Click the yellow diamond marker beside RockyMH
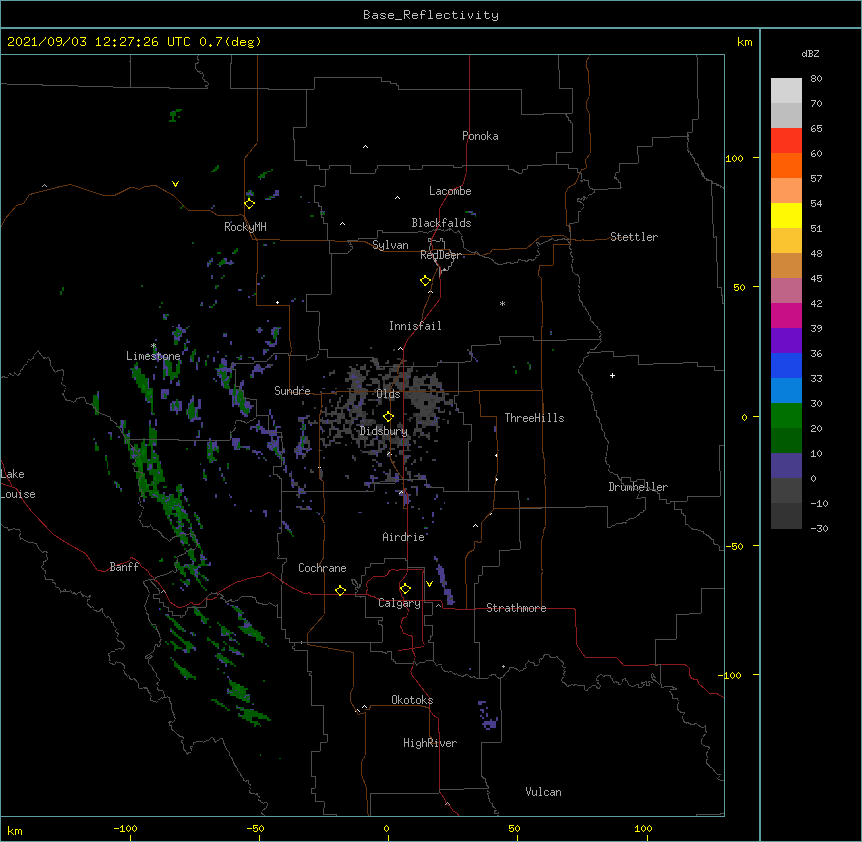862x842 pixels. point(249,204)
